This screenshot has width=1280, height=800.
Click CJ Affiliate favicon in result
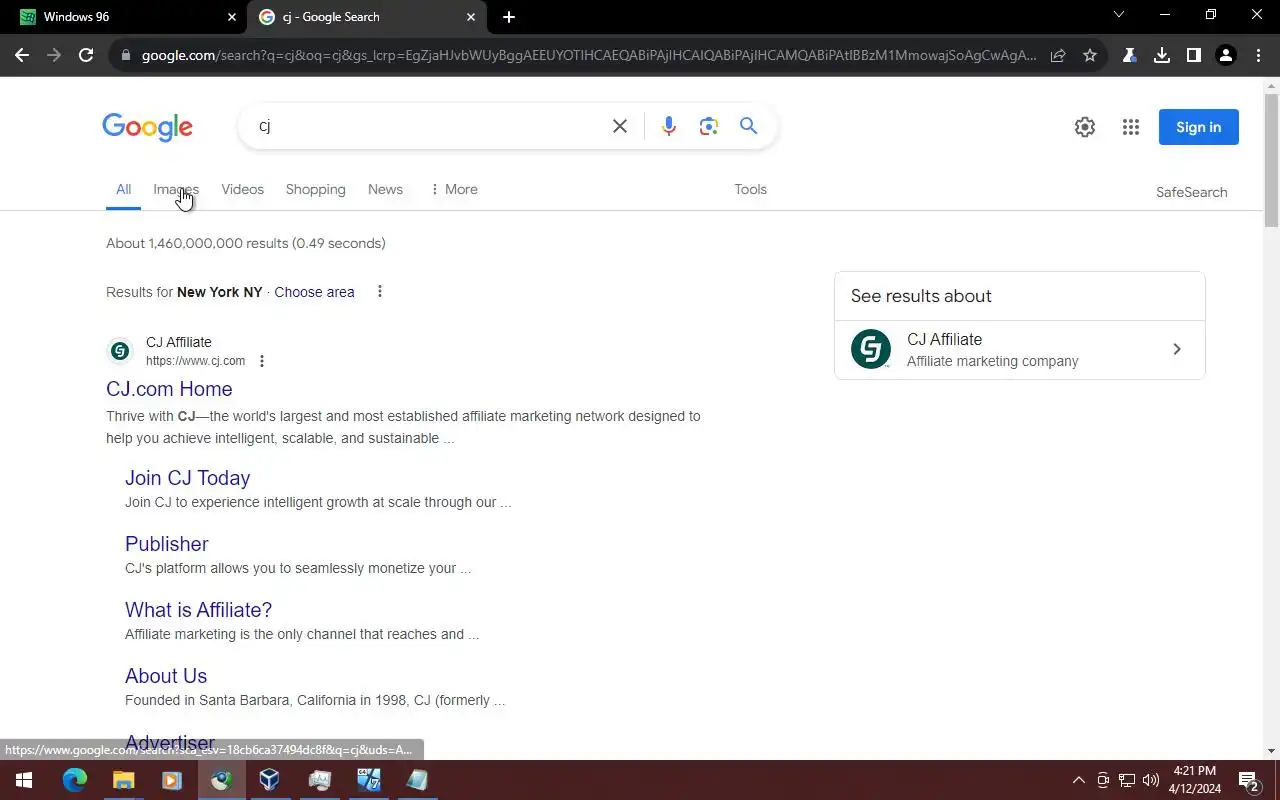[120, 351]
